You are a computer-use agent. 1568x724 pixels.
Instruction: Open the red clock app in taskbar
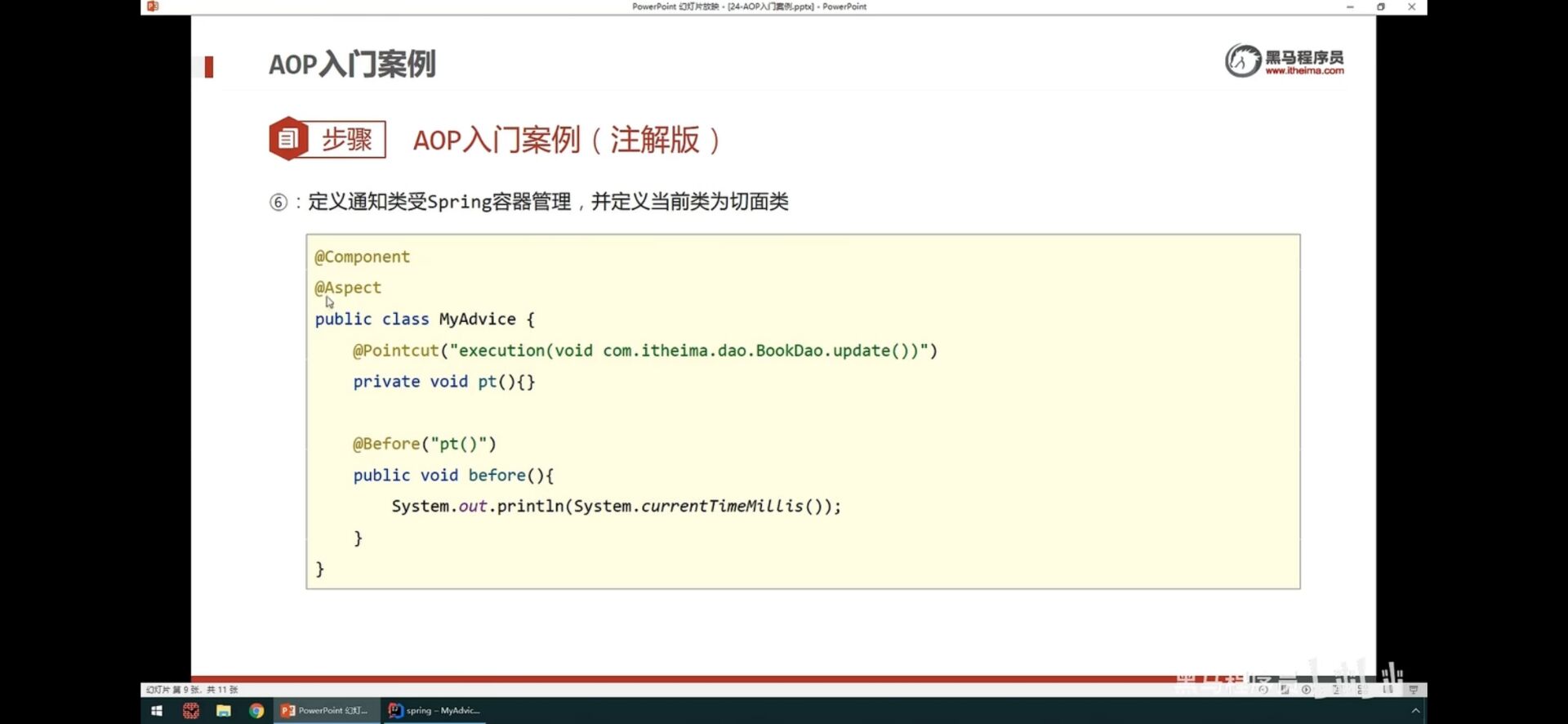coord(191,711)
